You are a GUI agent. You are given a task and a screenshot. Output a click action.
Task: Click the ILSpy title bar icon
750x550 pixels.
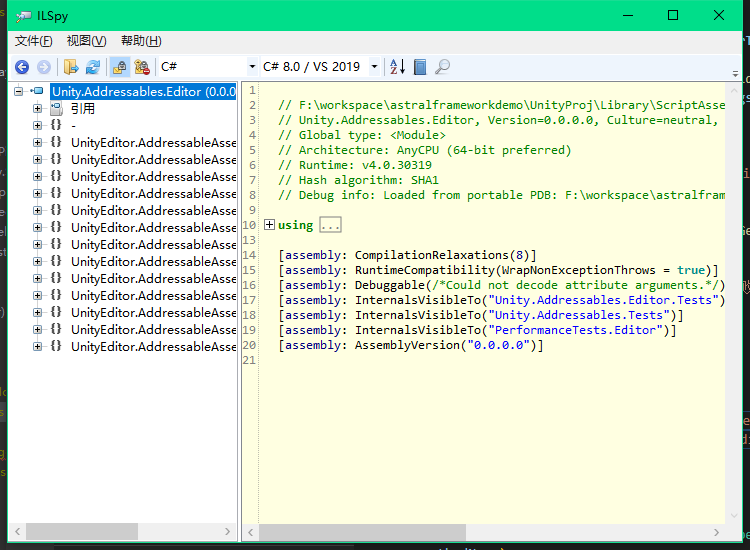23,16
